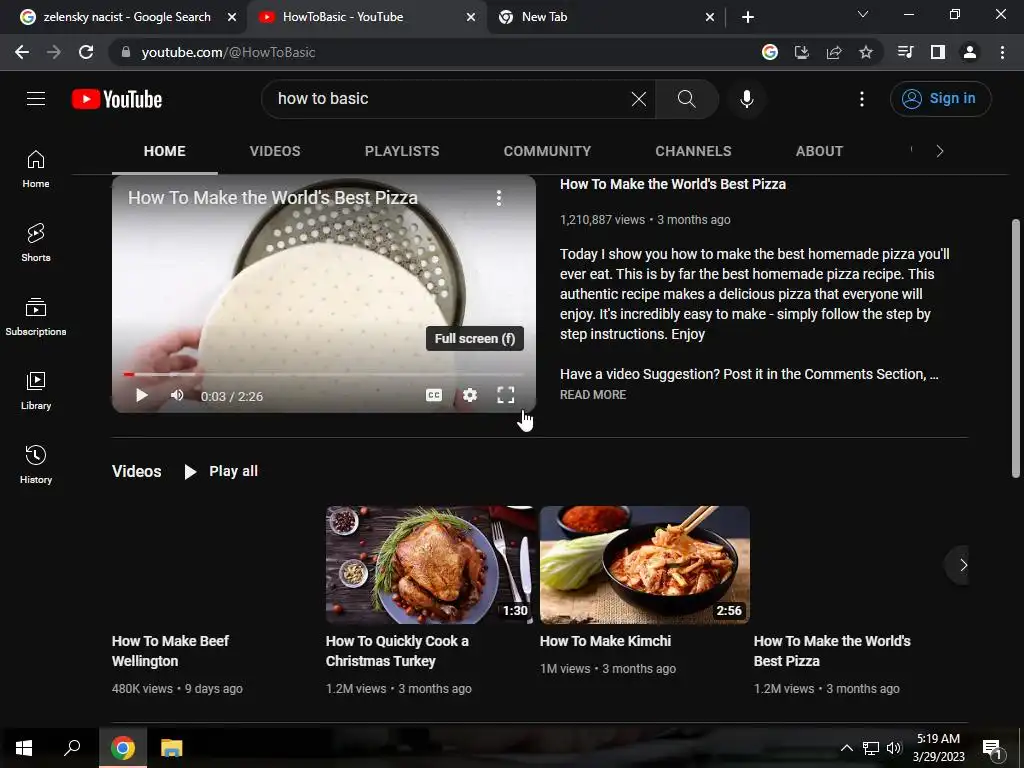Open the featured pizza video title link
Viewport: 1024px width, 768px height.
pos(673,184)
